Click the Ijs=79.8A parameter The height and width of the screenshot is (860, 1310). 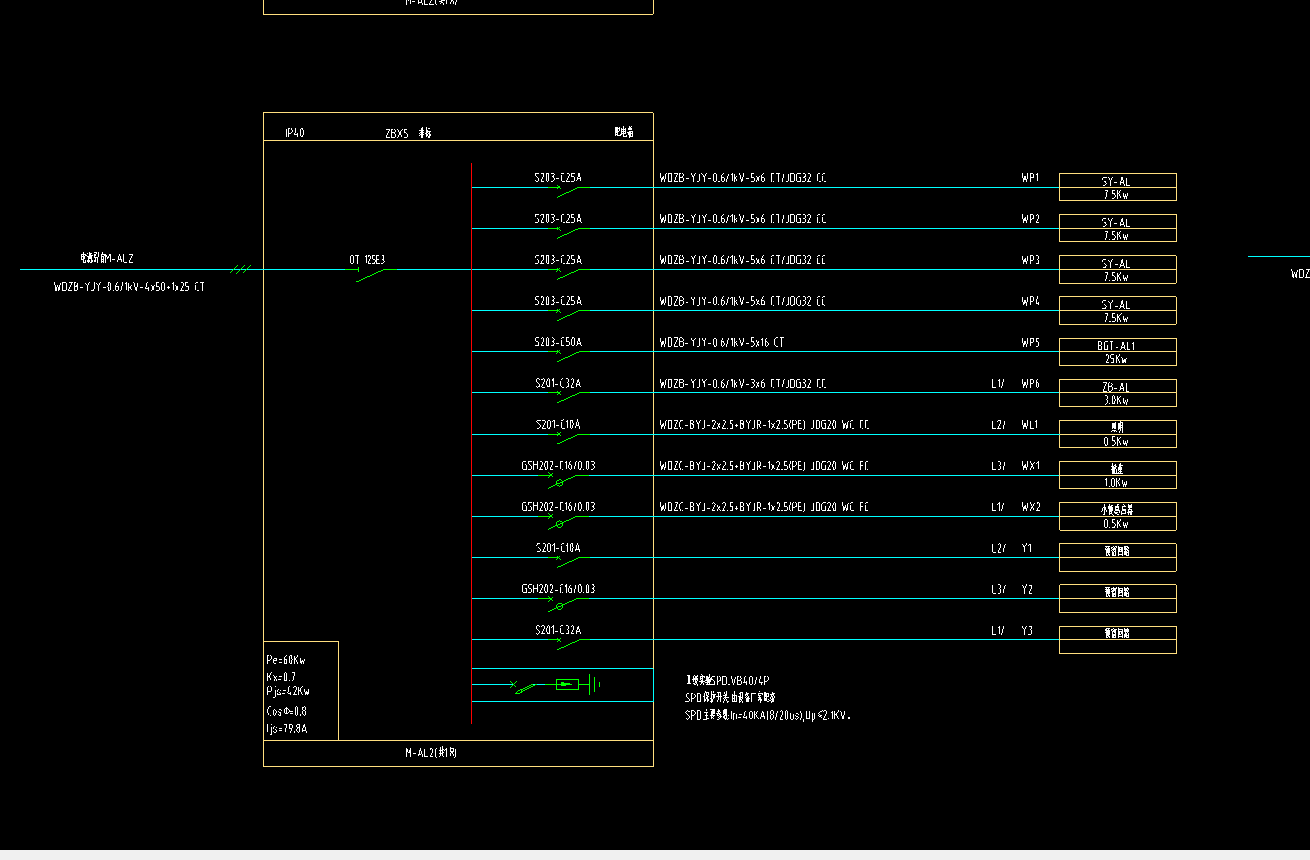click(286, 729)
